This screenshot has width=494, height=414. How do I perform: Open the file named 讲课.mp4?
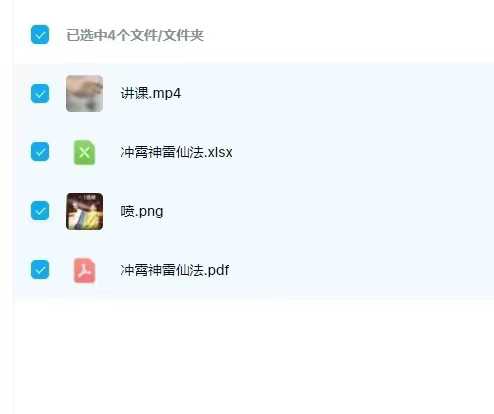pyautogui.click(x=151, y=93)
